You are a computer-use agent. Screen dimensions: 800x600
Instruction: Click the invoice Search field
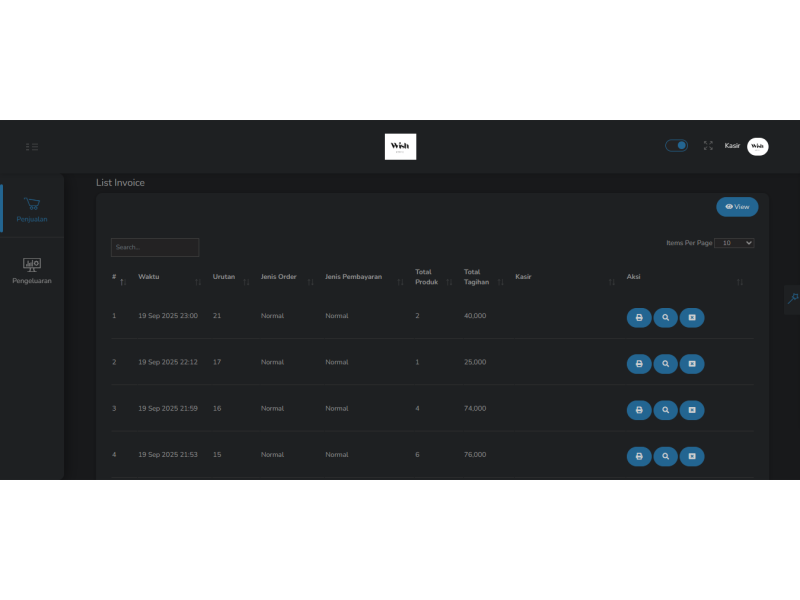[x=155, y=247]
